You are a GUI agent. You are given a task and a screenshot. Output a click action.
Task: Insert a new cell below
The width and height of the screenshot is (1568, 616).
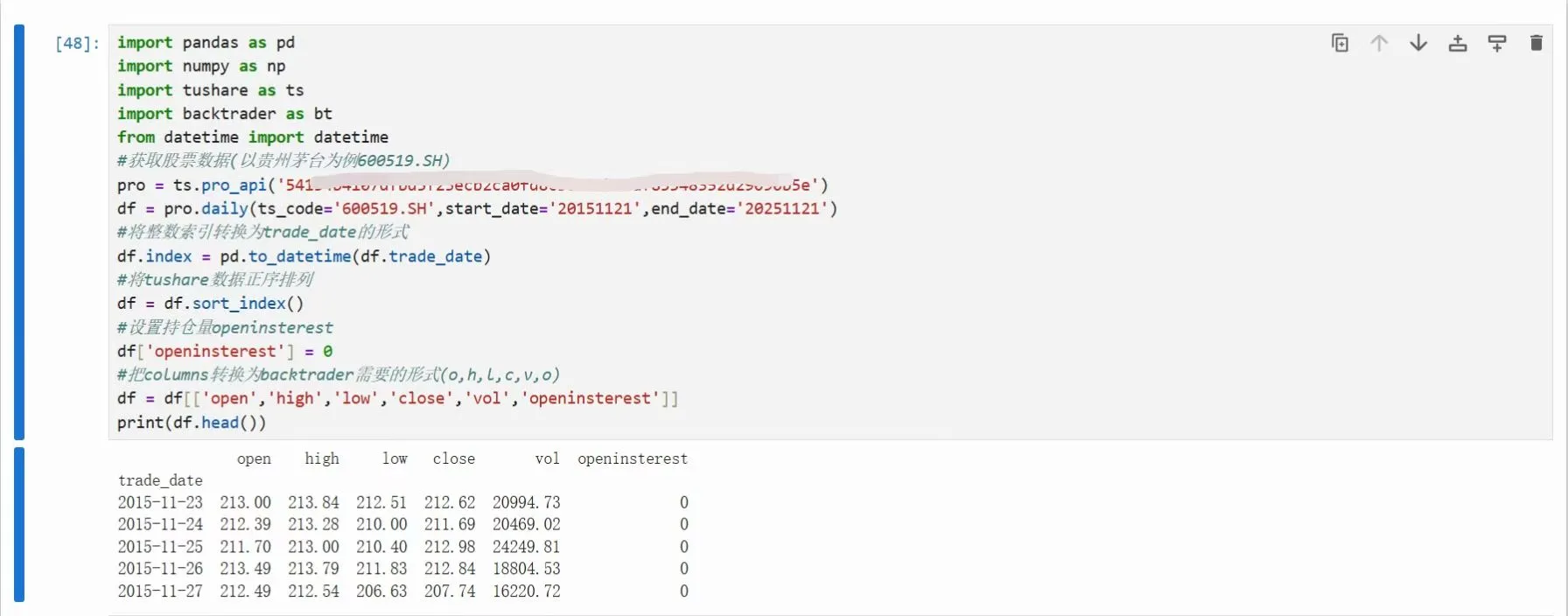[x=1497, y=43]
